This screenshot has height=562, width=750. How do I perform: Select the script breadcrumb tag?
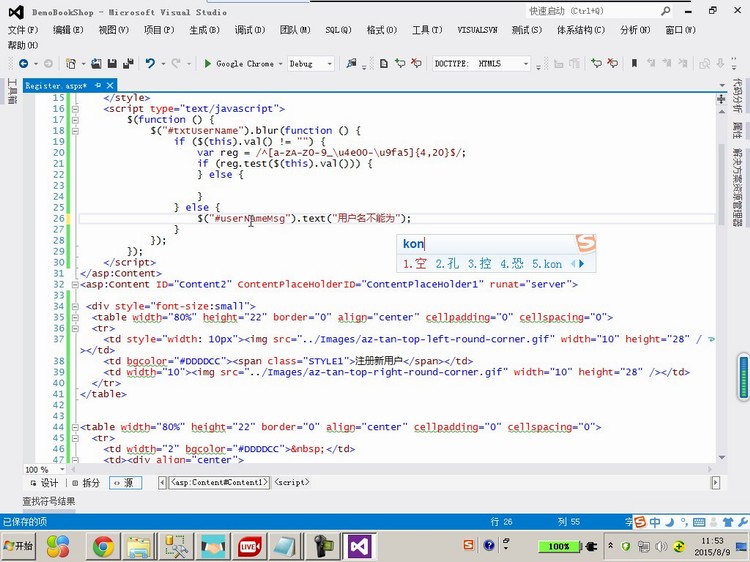(x=292, y=482)
